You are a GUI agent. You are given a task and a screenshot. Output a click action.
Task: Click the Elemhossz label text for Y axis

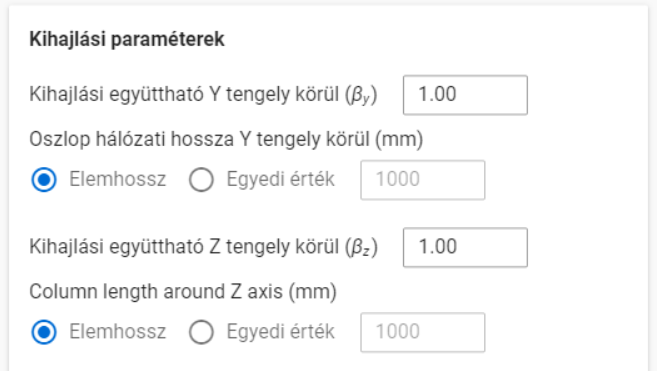click(x=118, y=179)
